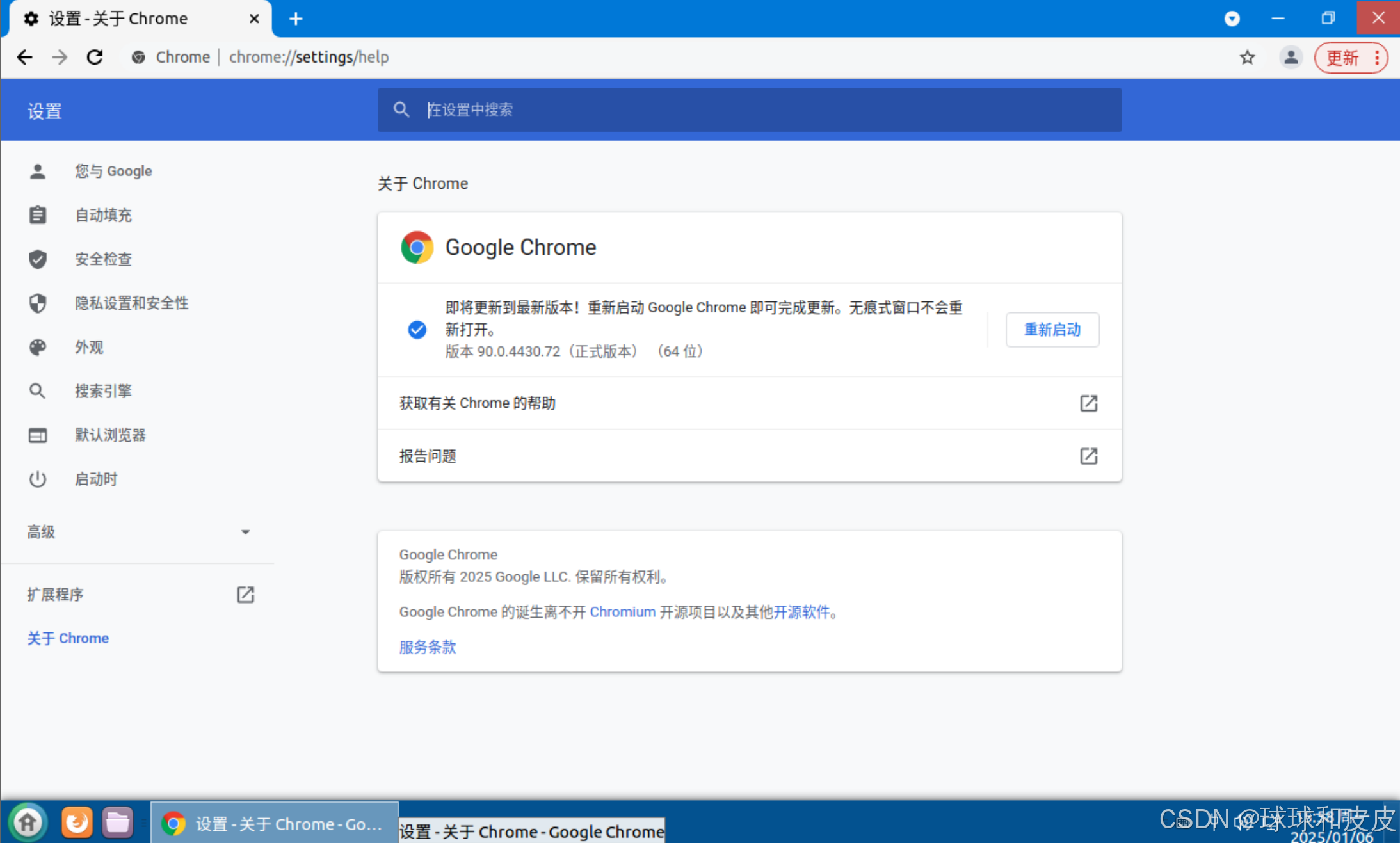Image resolution: width=1400 pixels, height=843 pixels.
Task: Open tab search dropdown arrow
Action: (1232, 19)
